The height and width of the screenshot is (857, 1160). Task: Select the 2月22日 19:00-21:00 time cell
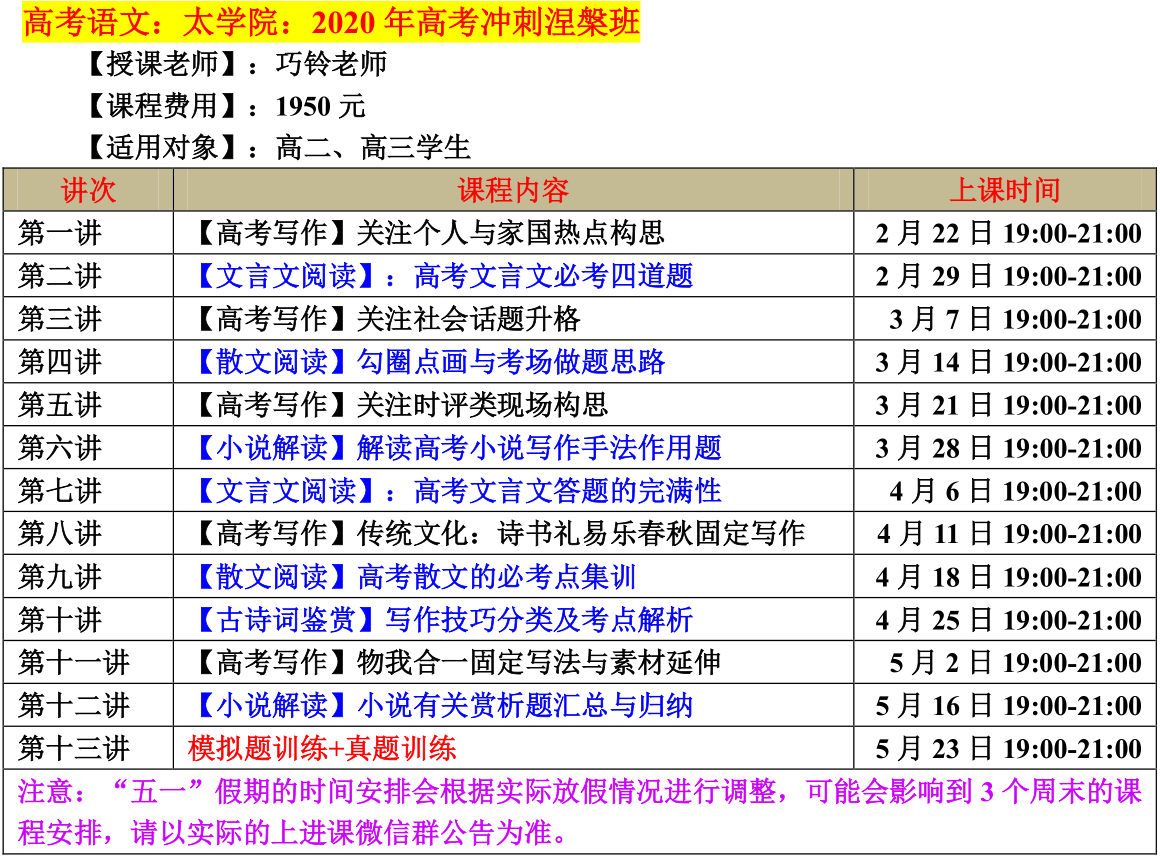[1008, 233]
